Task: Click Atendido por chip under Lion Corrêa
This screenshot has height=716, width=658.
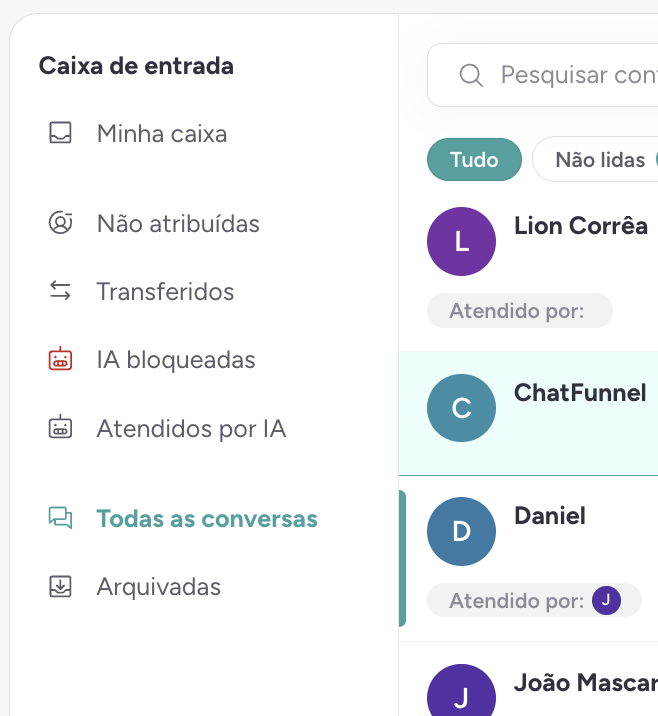Action: point(520,311)
